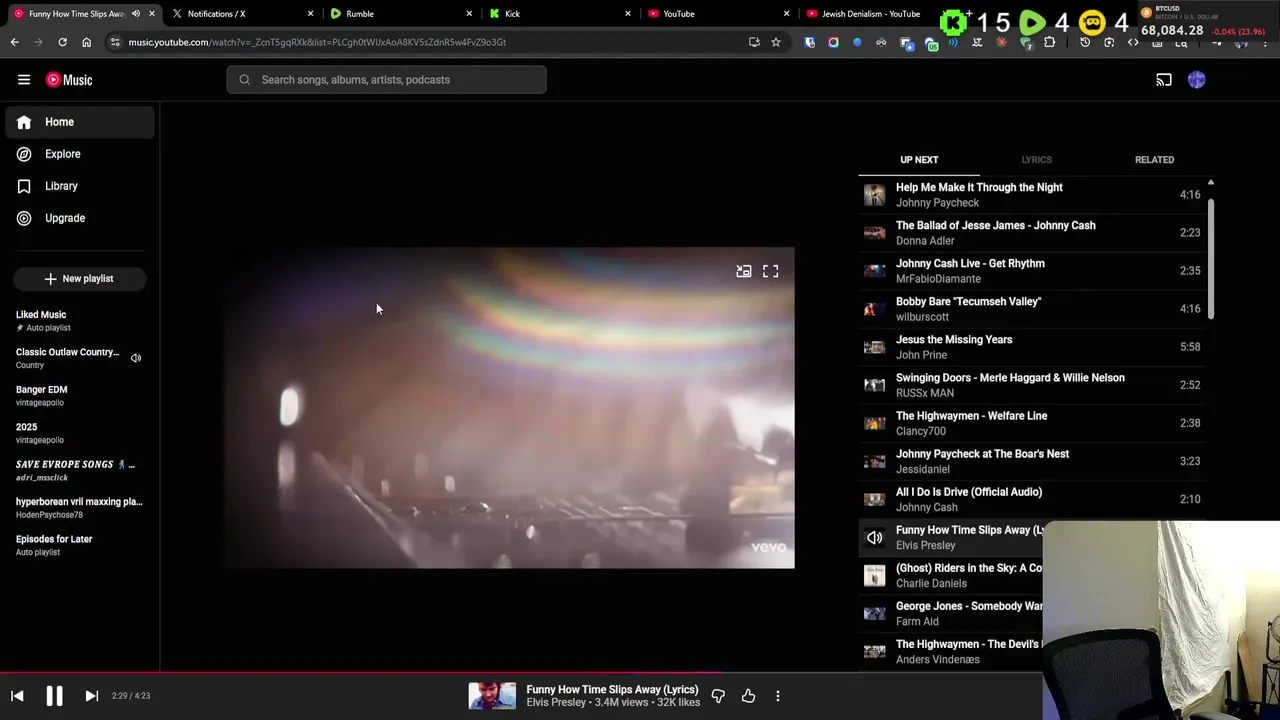This screenshot has height=720, width=1280.
Task: Switch to the UP NEXT tab
Action: point(919,160)
